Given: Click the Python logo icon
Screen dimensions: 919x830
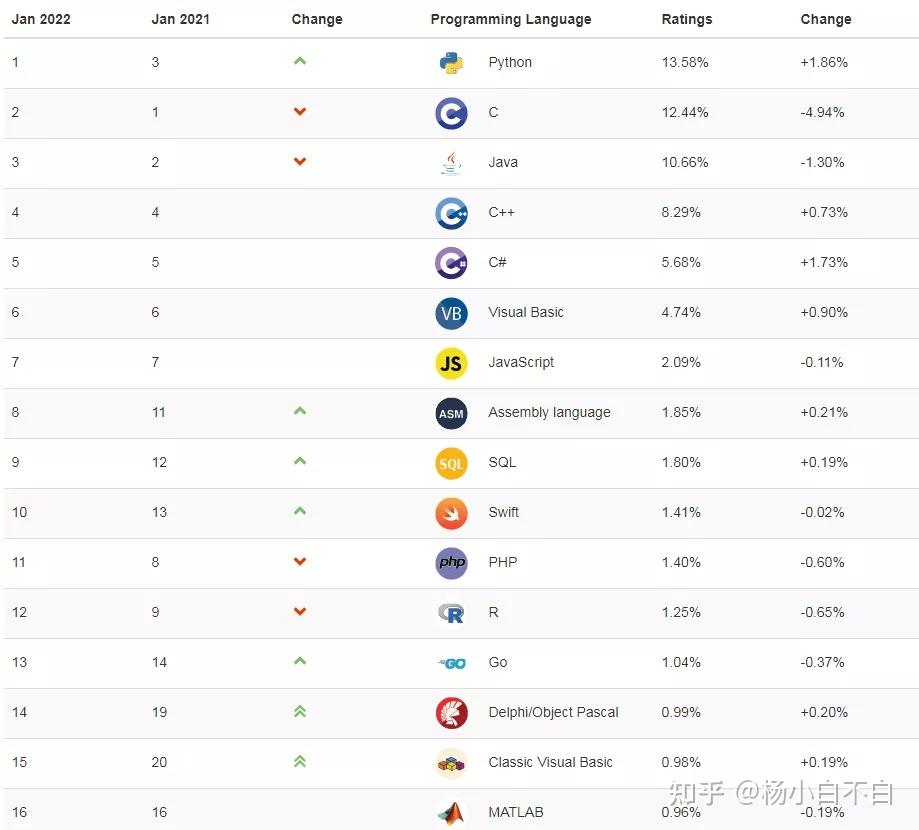Looking at the screenshot, I should (451, 62).
